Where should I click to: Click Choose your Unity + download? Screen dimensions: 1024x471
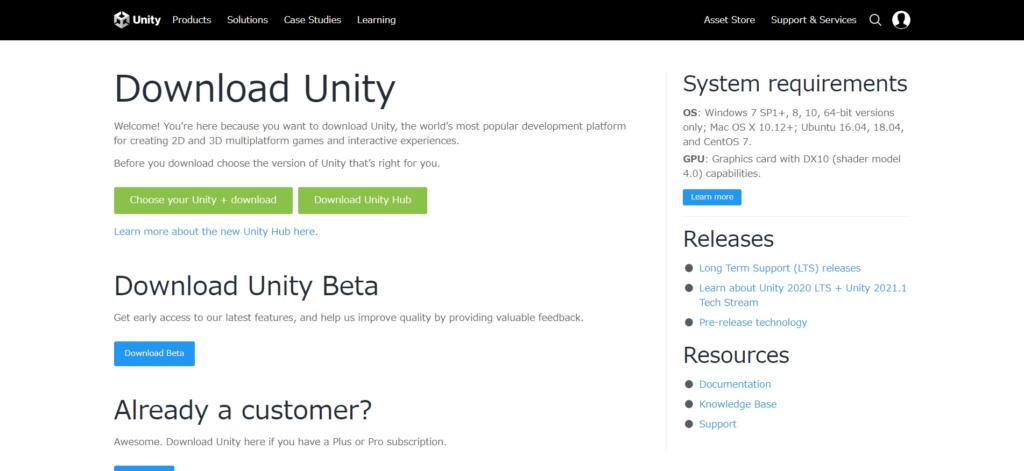click(203, 200)
